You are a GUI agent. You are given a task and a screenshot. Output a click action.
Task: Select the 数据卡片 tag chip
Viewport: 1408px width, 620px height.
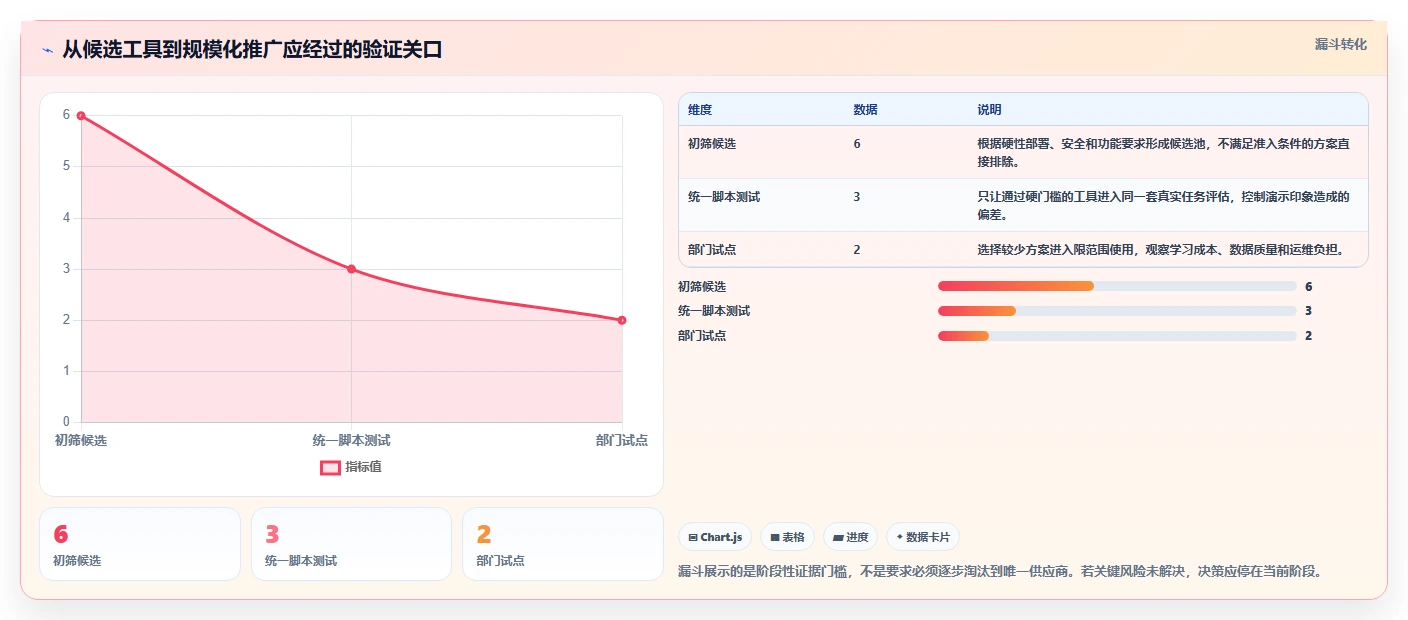tap(922, 537)
